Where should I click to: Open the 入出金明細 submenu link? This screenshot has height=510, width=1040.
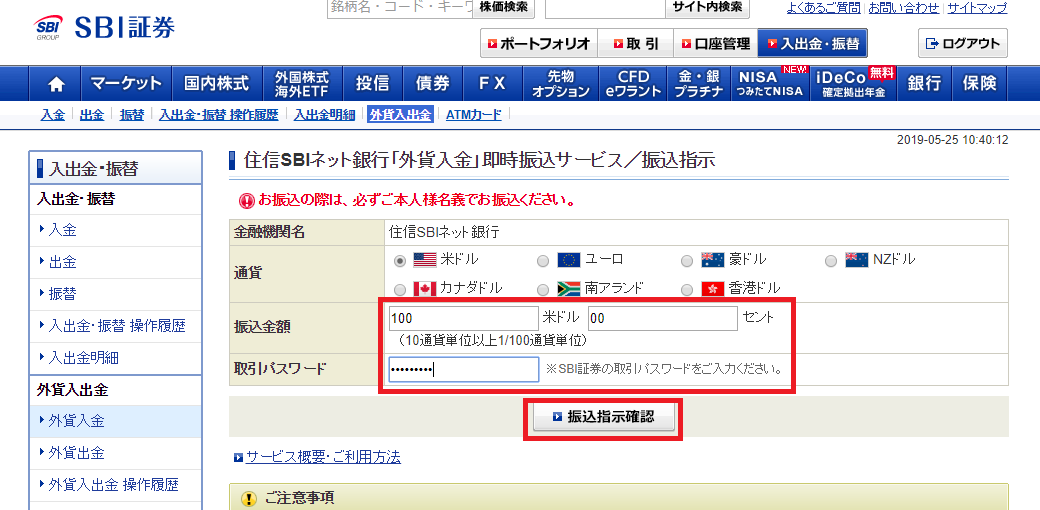click(x=324, y=115)
